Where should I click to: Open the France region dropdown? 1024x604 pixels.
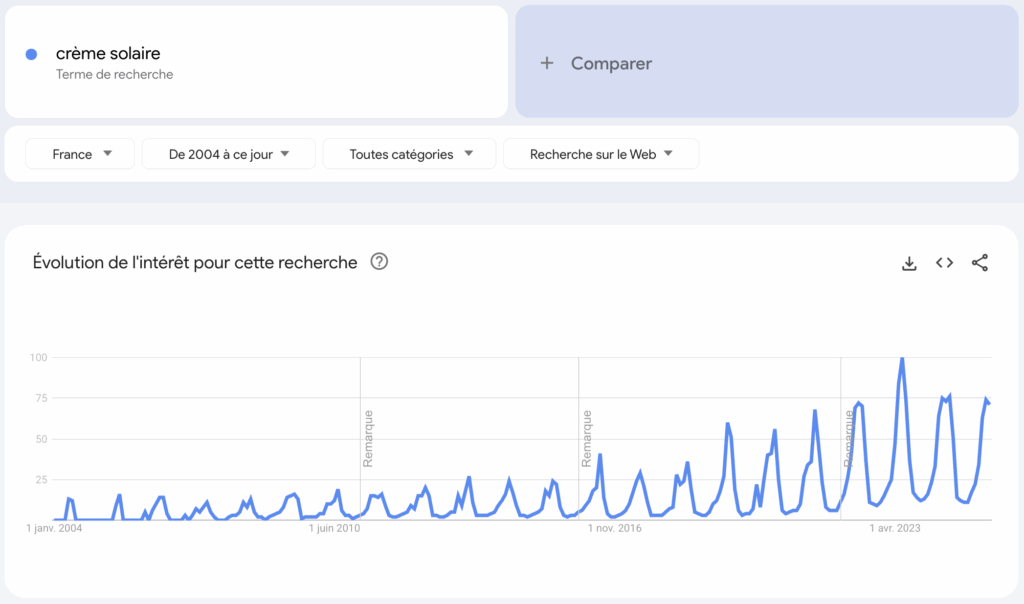tap(79, 153)
